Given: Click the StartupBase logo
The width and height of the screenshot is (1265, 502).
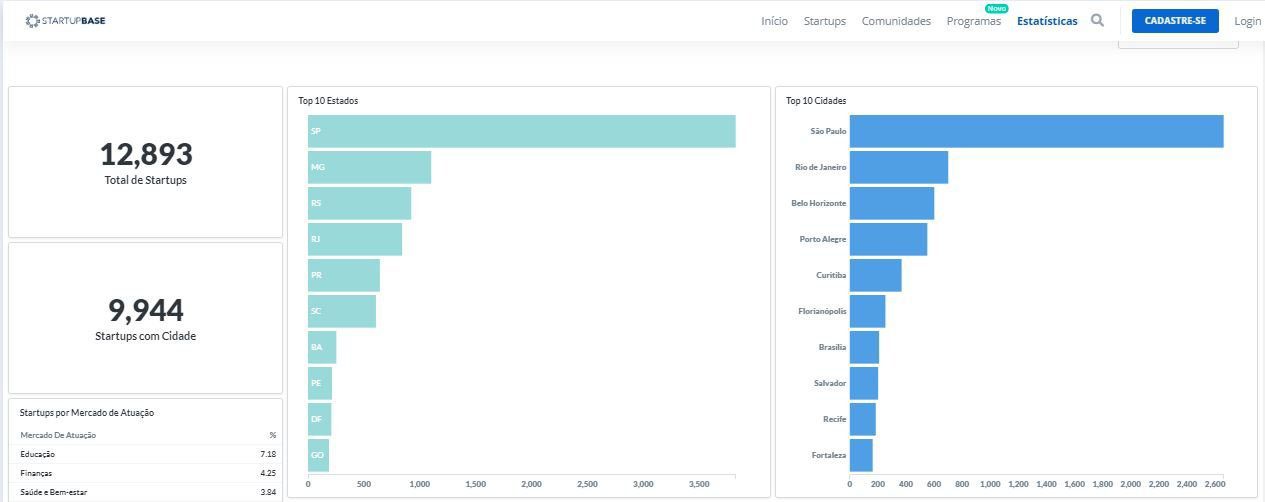Looking at the screenshot, I should [x=65, y=20].
